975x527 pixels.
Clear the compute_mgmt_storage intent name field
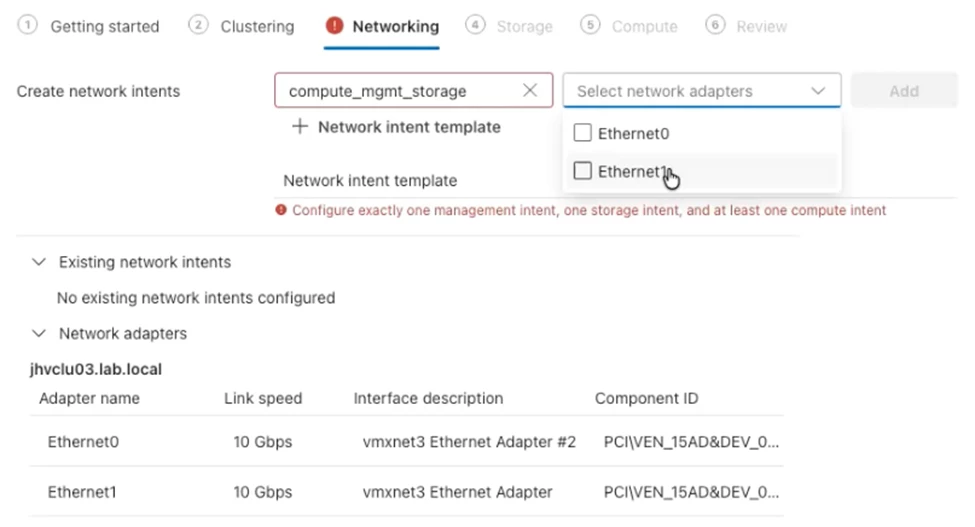pos(530,91)
